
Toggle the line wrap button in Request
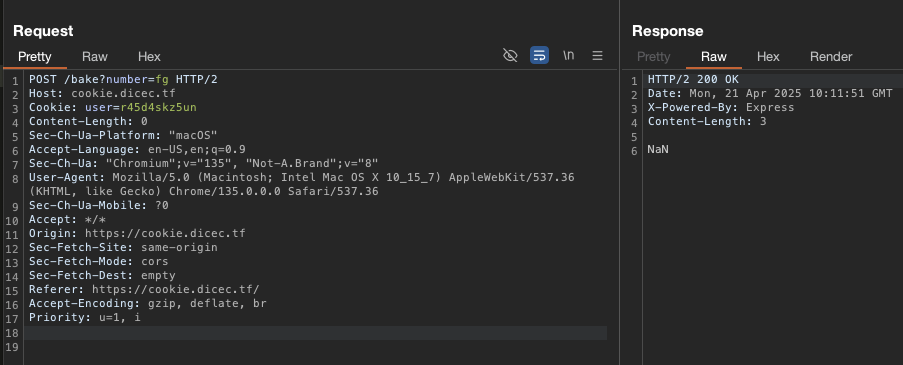[539, 55]
